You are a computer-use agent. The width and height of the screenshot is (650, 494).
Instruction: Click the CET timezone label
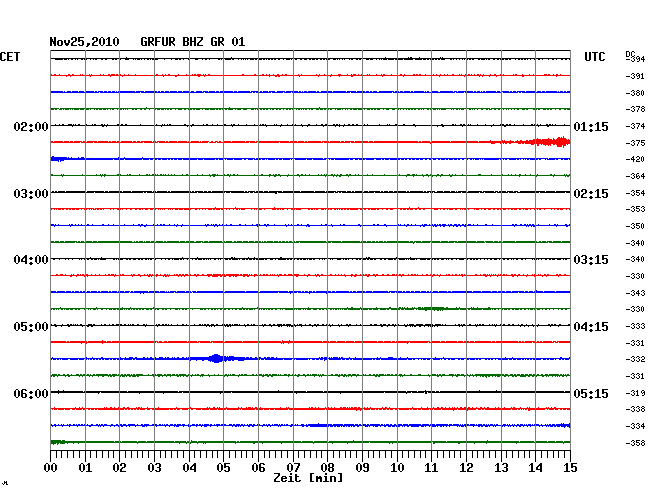point(10,57)
